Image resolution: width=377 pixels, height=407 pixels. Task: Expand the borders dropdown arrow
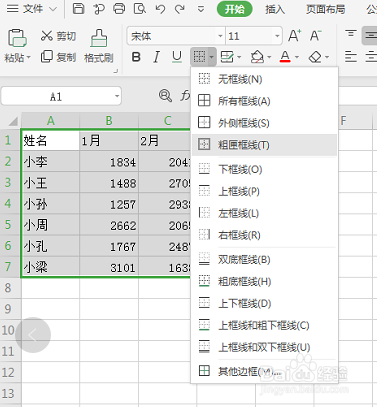point(212,57)
